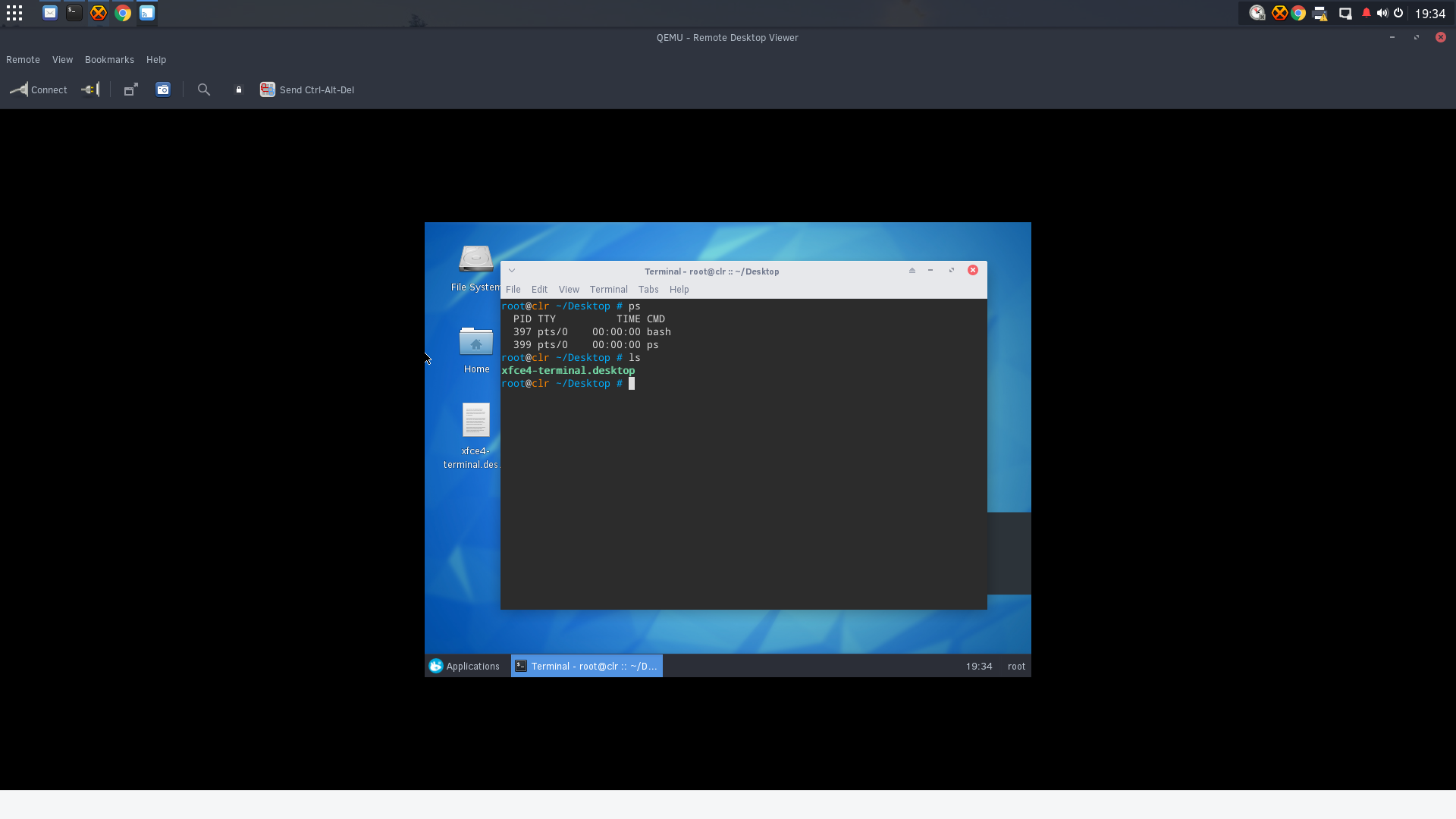Click the orange hexagon app in the top panel

coord(99,13)
